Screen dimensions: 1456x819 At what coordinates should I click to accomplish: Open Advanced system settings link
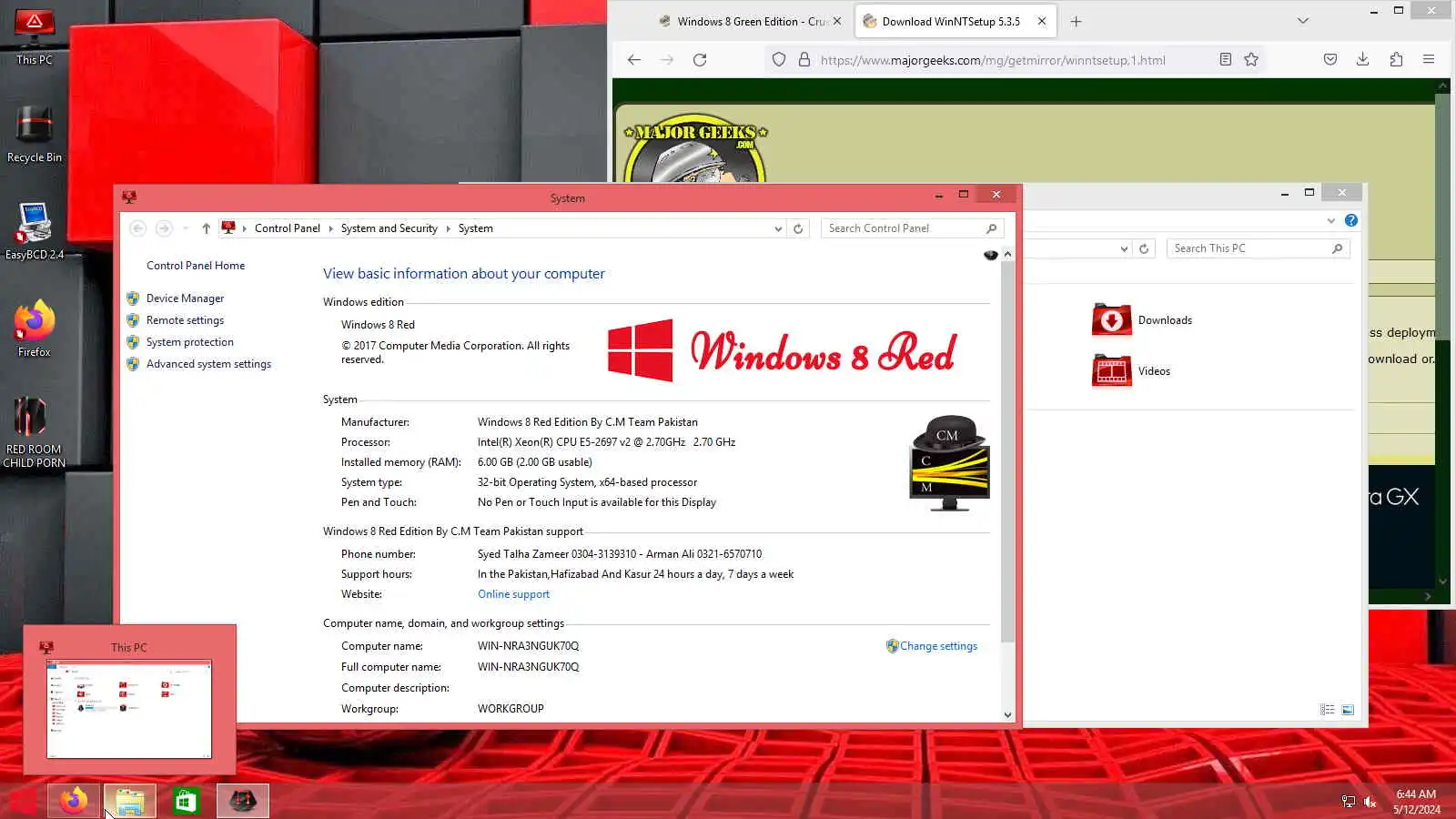208,364
